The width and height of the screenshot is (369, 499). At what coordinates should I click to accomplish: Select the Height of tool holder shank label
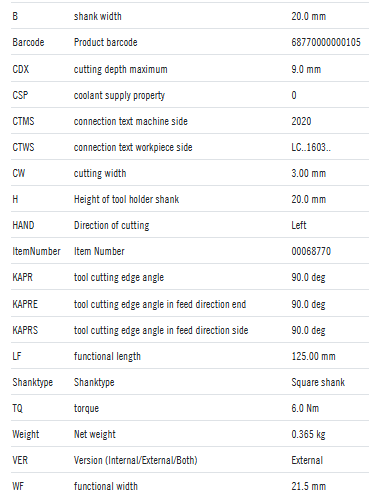click(126, 199)
